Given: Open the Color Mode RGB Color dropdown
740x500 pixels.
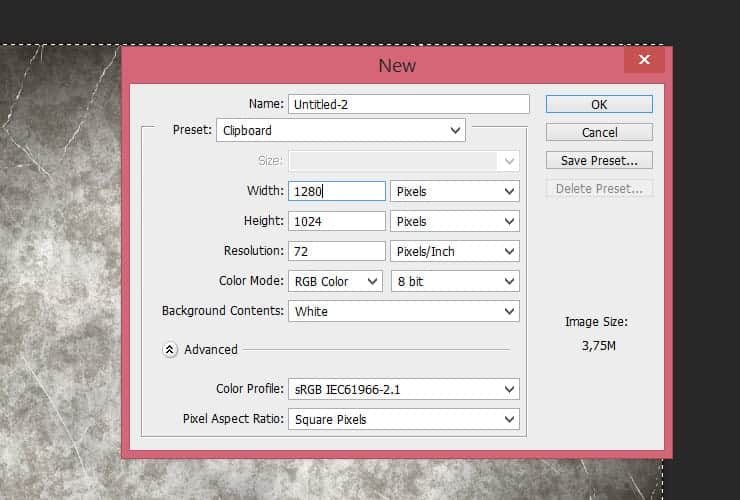Looking at the screenshot, I should point(335,281).
